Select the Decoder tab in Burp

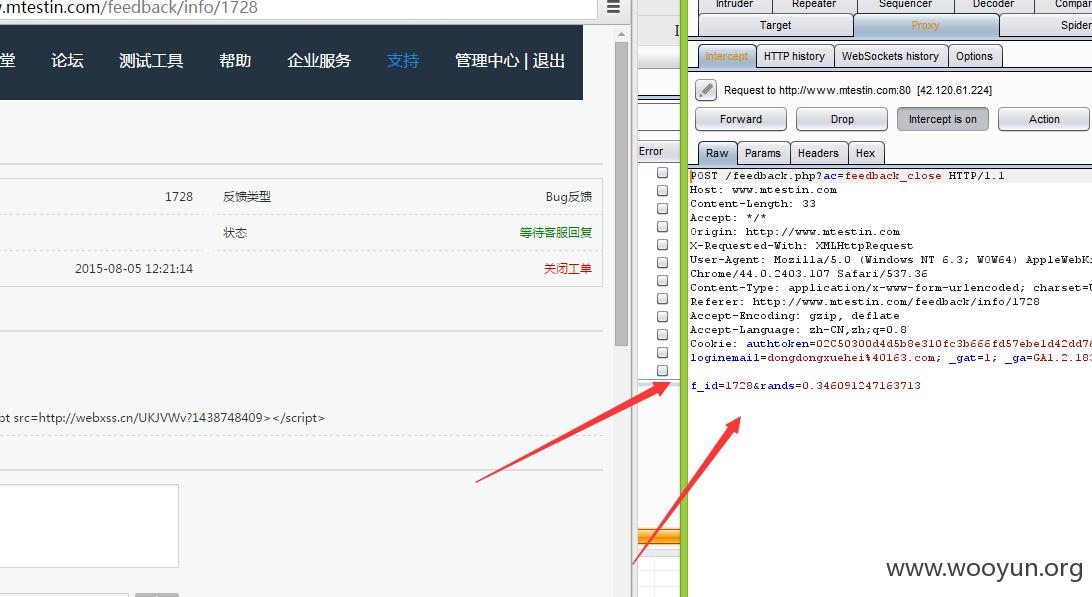tap(993, 5)
